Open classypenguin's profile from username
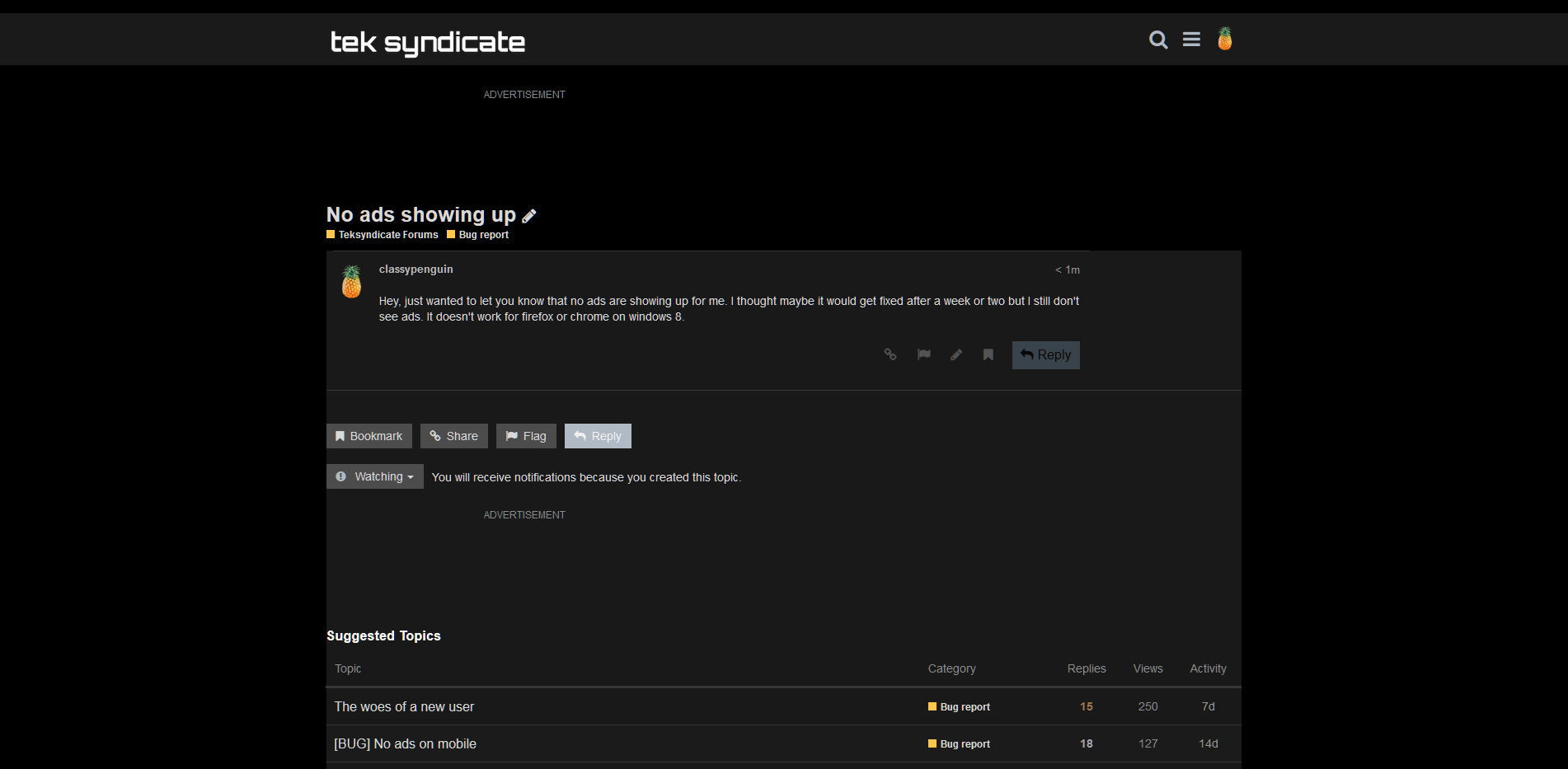Viewport: 1568px width, 769px height. [x=415, y=270]
